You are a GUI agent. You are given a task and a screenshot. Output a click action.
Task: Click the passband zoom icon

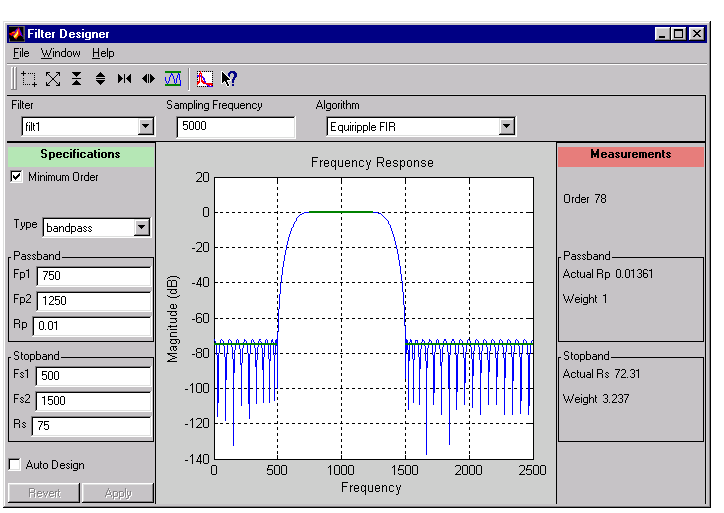[x=172, y=78]
